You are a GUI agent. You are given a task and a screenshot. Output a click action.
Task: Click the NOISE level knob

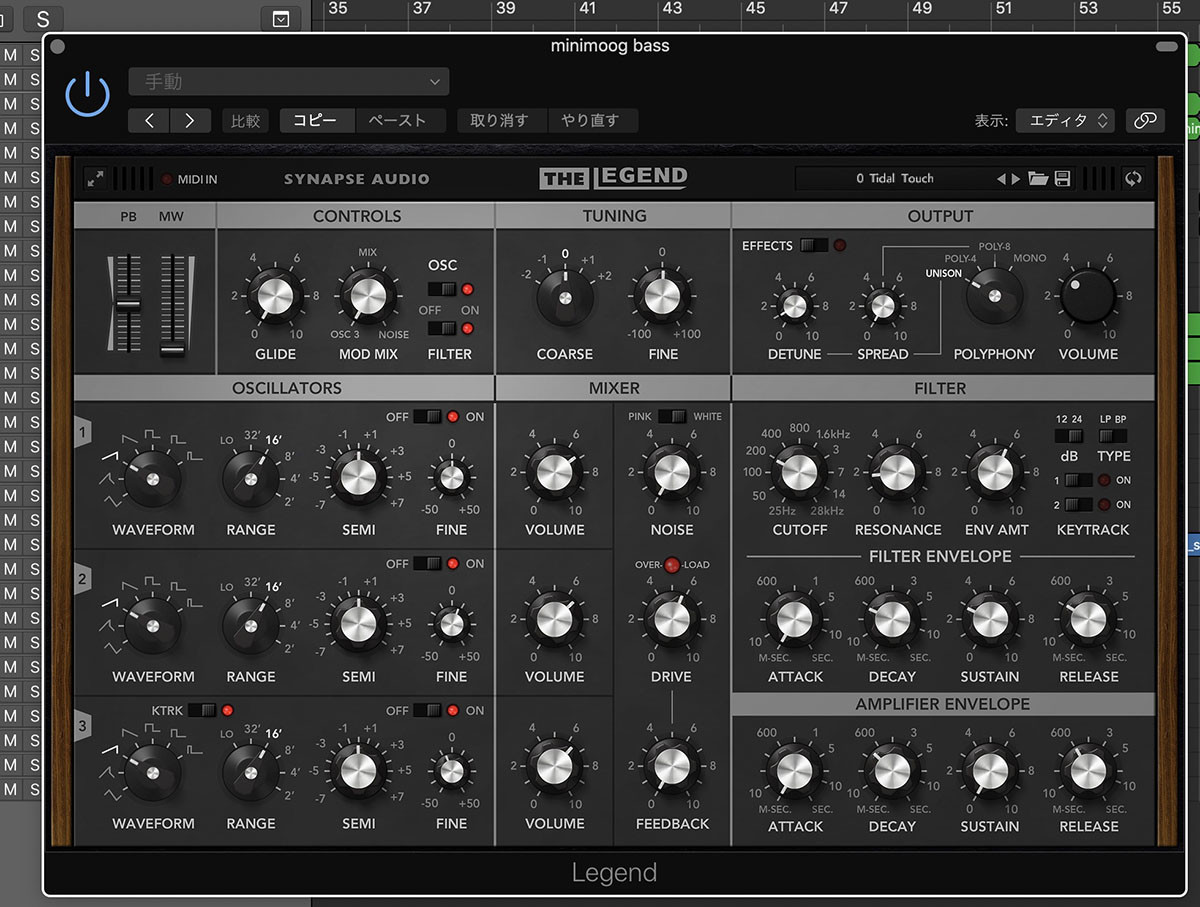pos(672,472)
